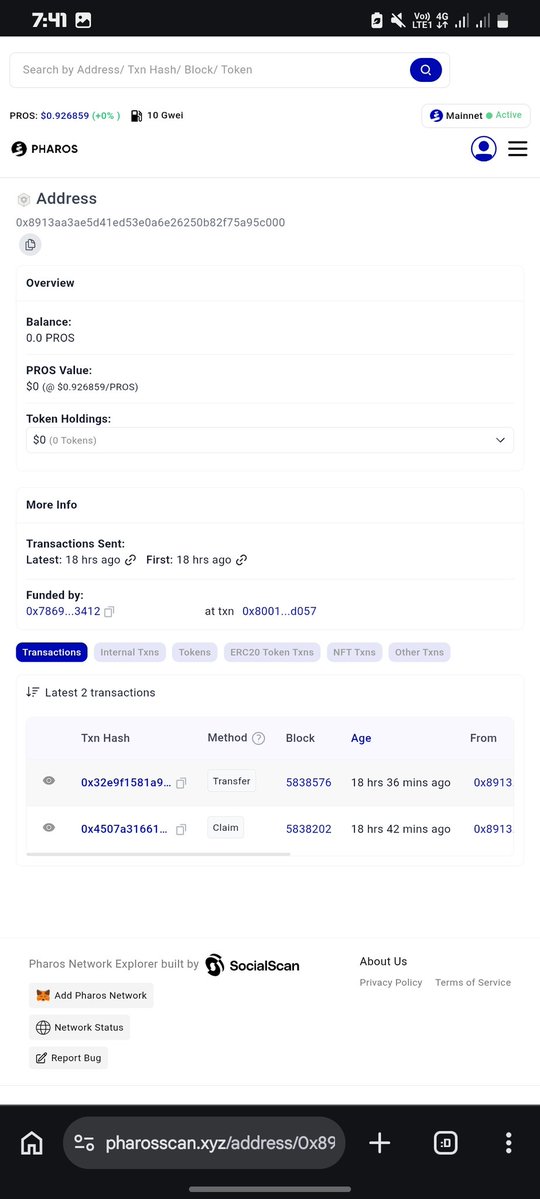Copy the address with the copy icon
540x1199 pixels.
click(x=30, y=245)
